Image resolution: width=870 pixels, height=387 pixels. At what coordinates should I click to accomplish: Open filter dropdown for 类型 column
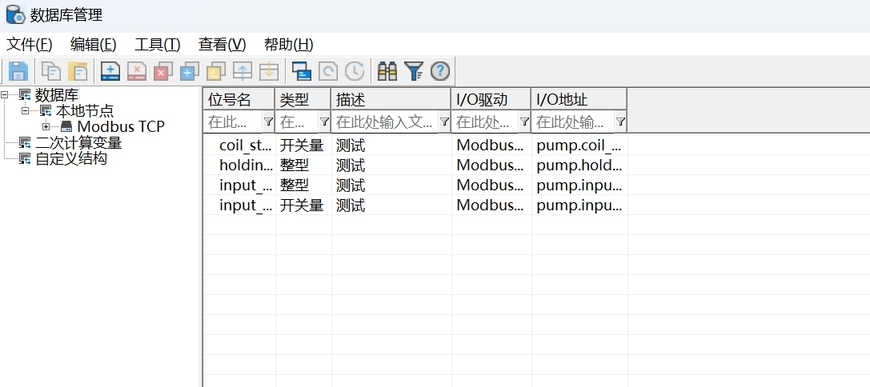pyautogui.click(x=325, y=122)
